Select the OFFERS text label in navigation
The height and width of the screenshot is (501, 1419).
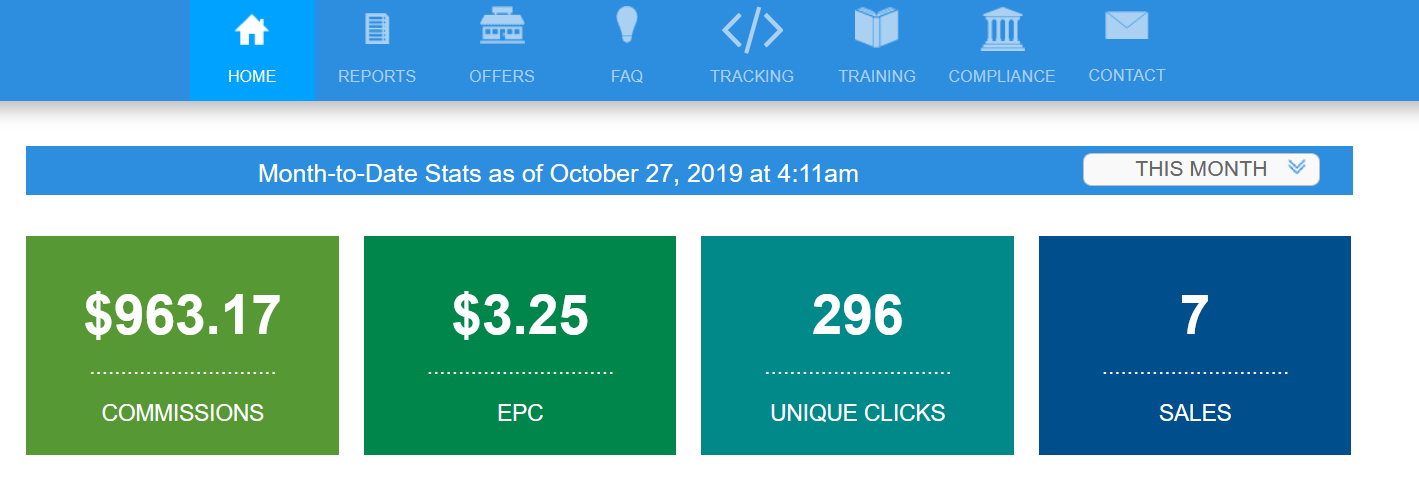502,76
